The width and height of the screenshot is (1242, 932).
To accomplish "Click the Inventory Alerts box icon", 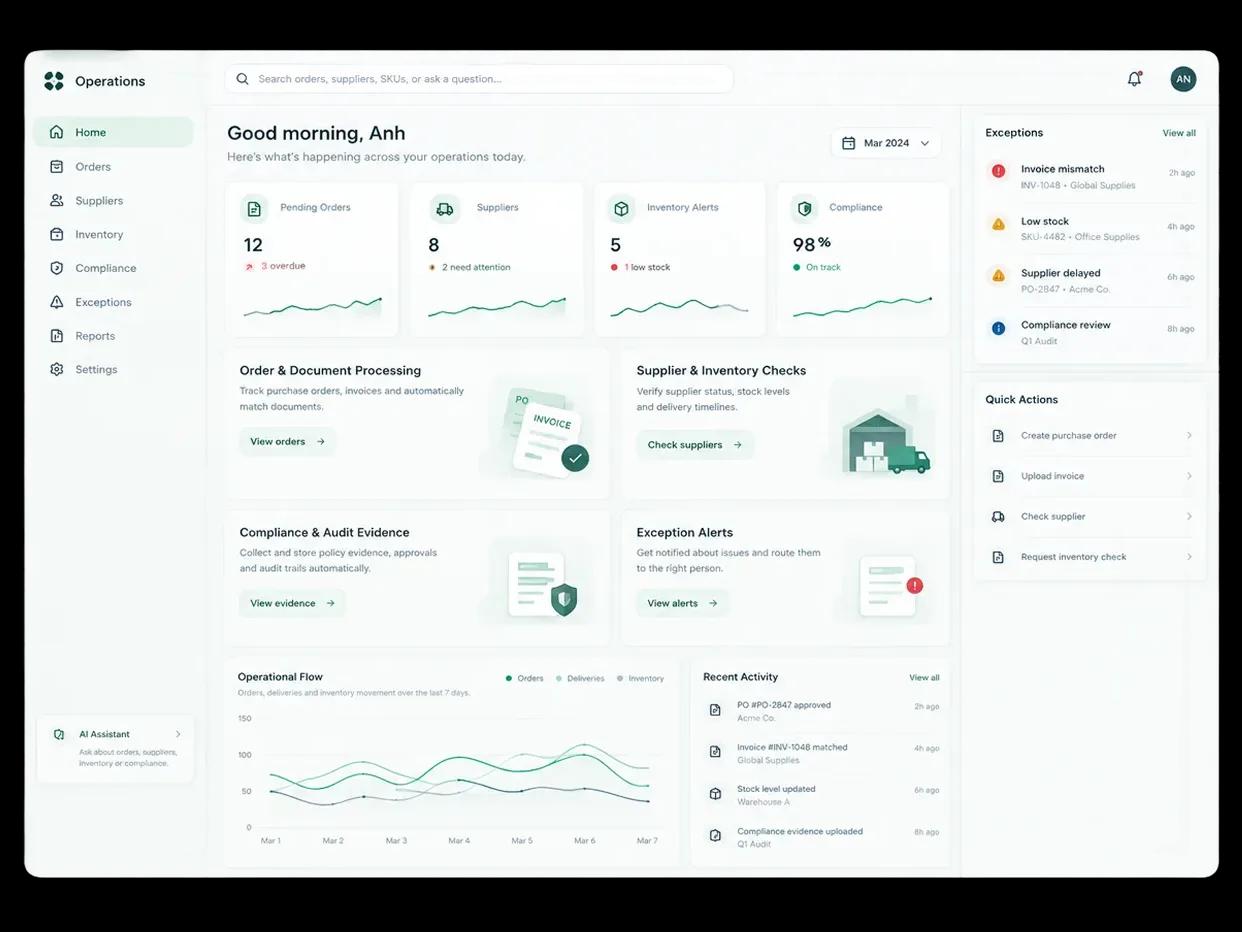I will pyautogui.click(x=621, y=208).
